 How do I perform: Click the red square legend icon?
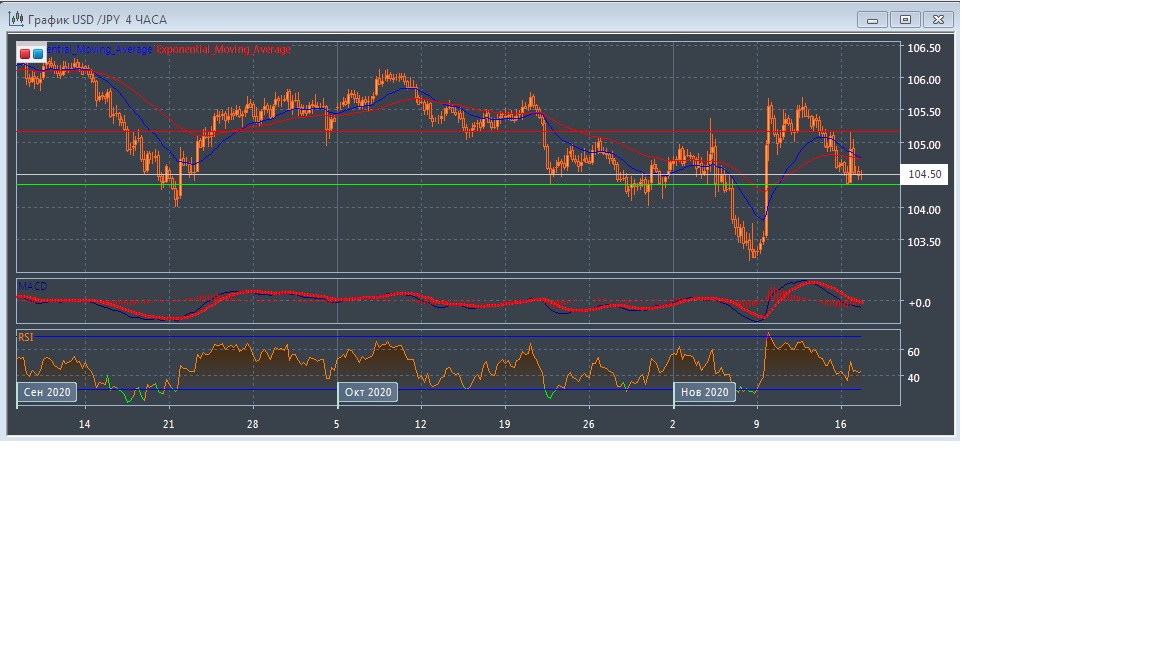tap(25, 53)
